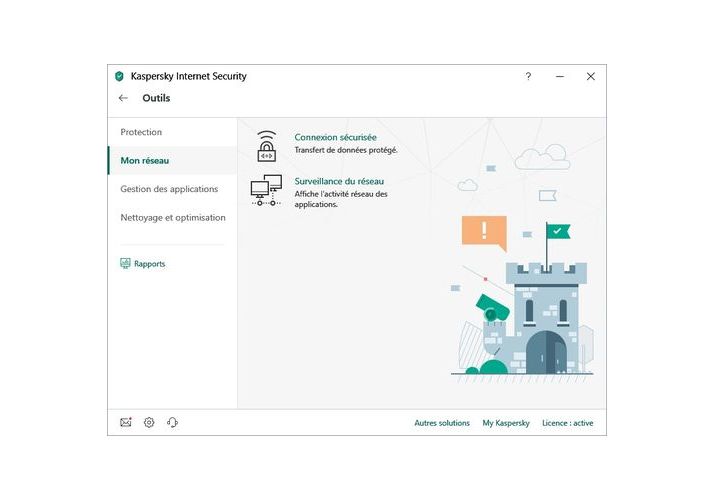
Task: Open the My Kaspersky link
Action: pyautogui.click(x=506, y=423)
